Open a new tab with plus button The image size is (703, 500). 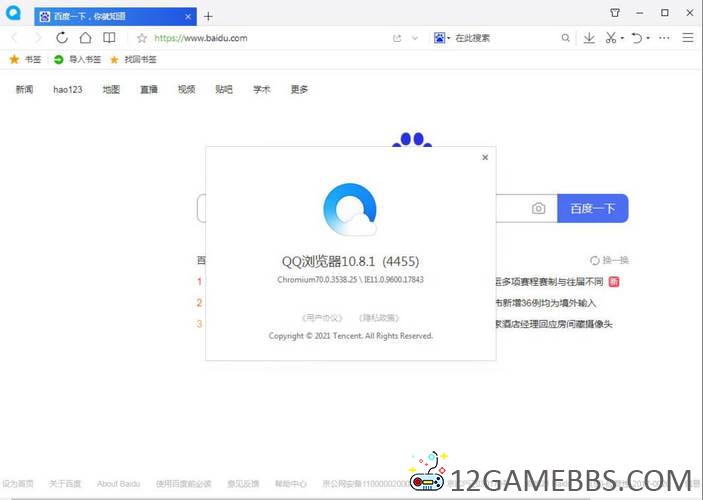tap(208, 17)
